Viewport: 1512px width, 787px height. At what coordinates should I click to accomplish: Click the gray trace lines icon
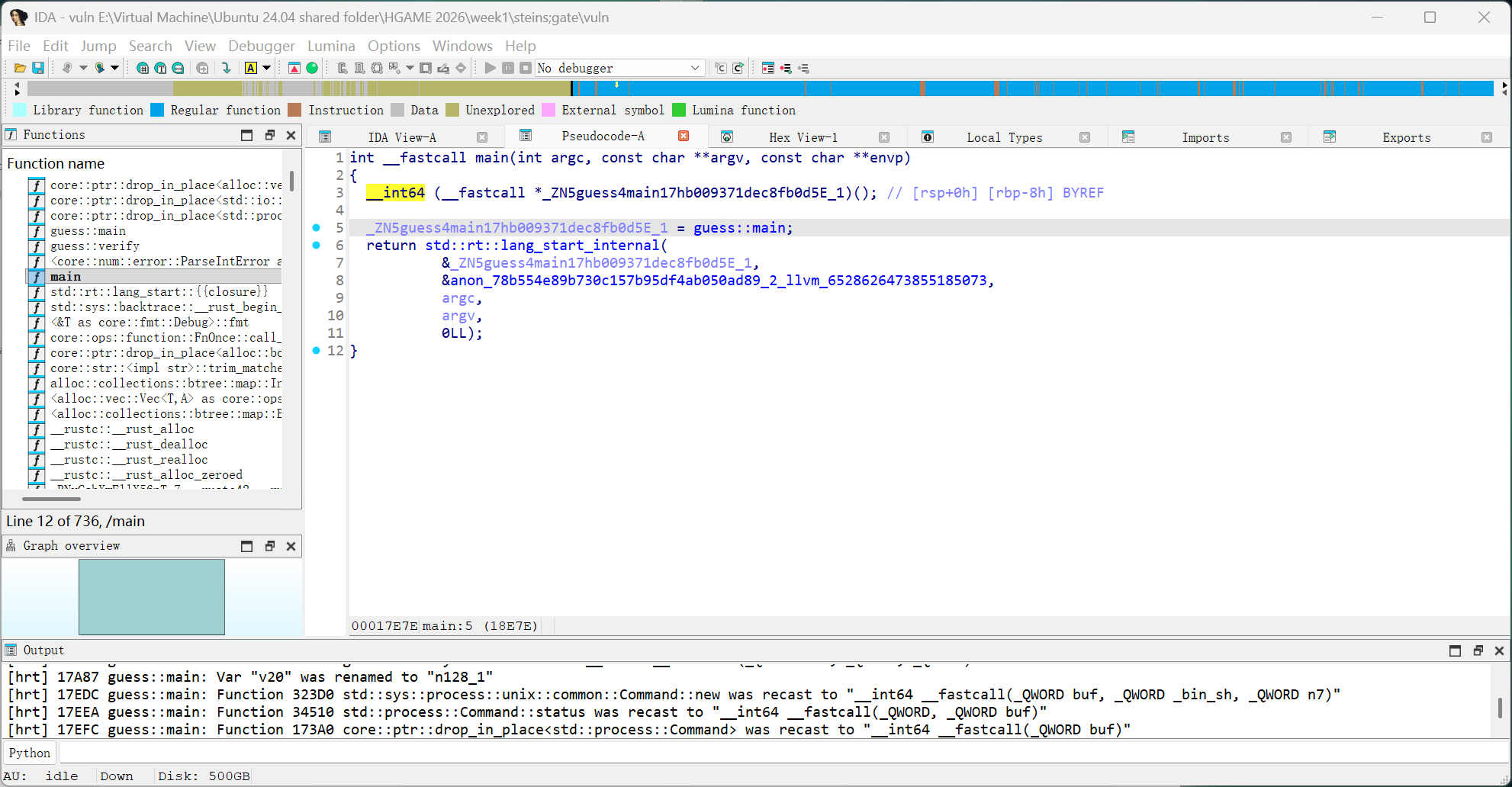803,68
